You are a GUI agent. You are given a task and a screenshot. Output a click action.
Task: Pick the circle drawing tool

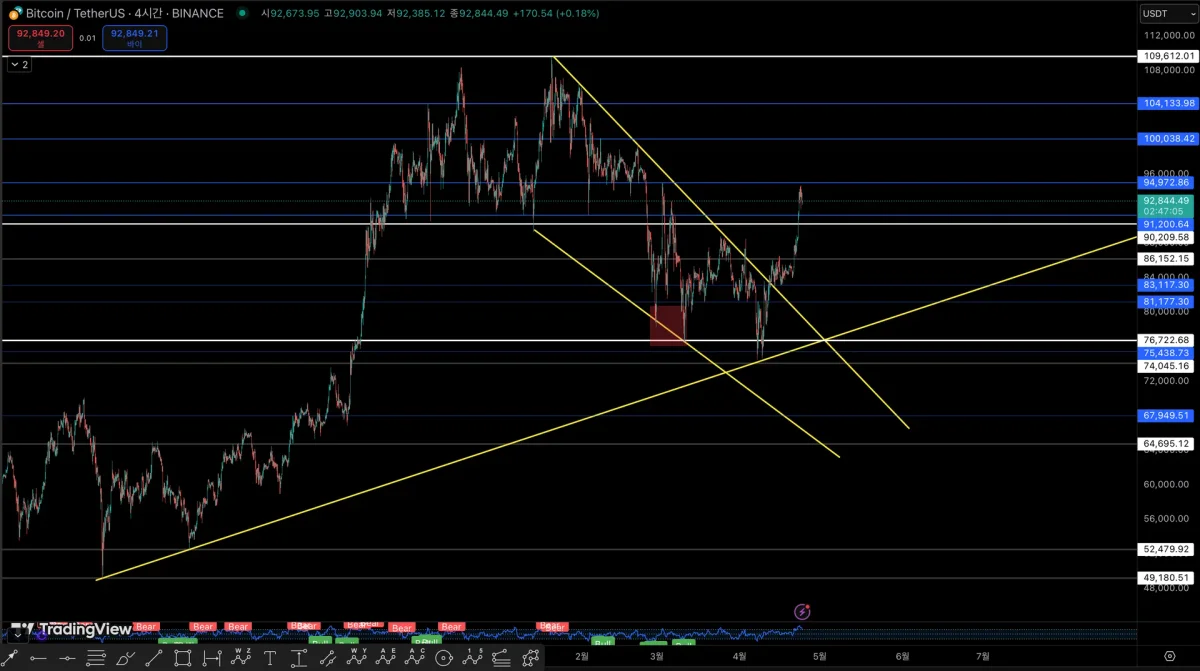[443, 658]
